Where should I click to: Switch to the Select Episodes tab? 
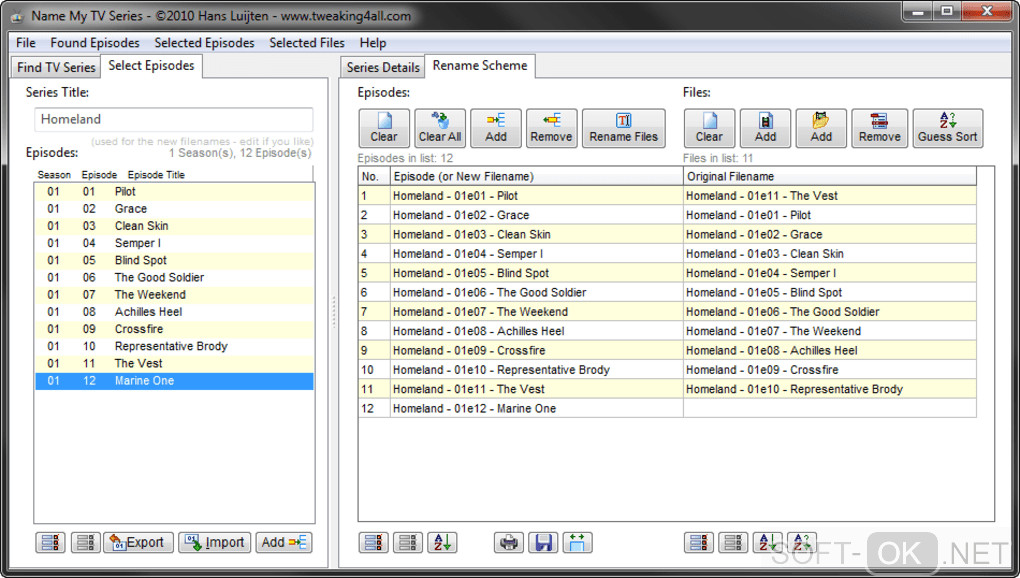[x=152, y=66]
